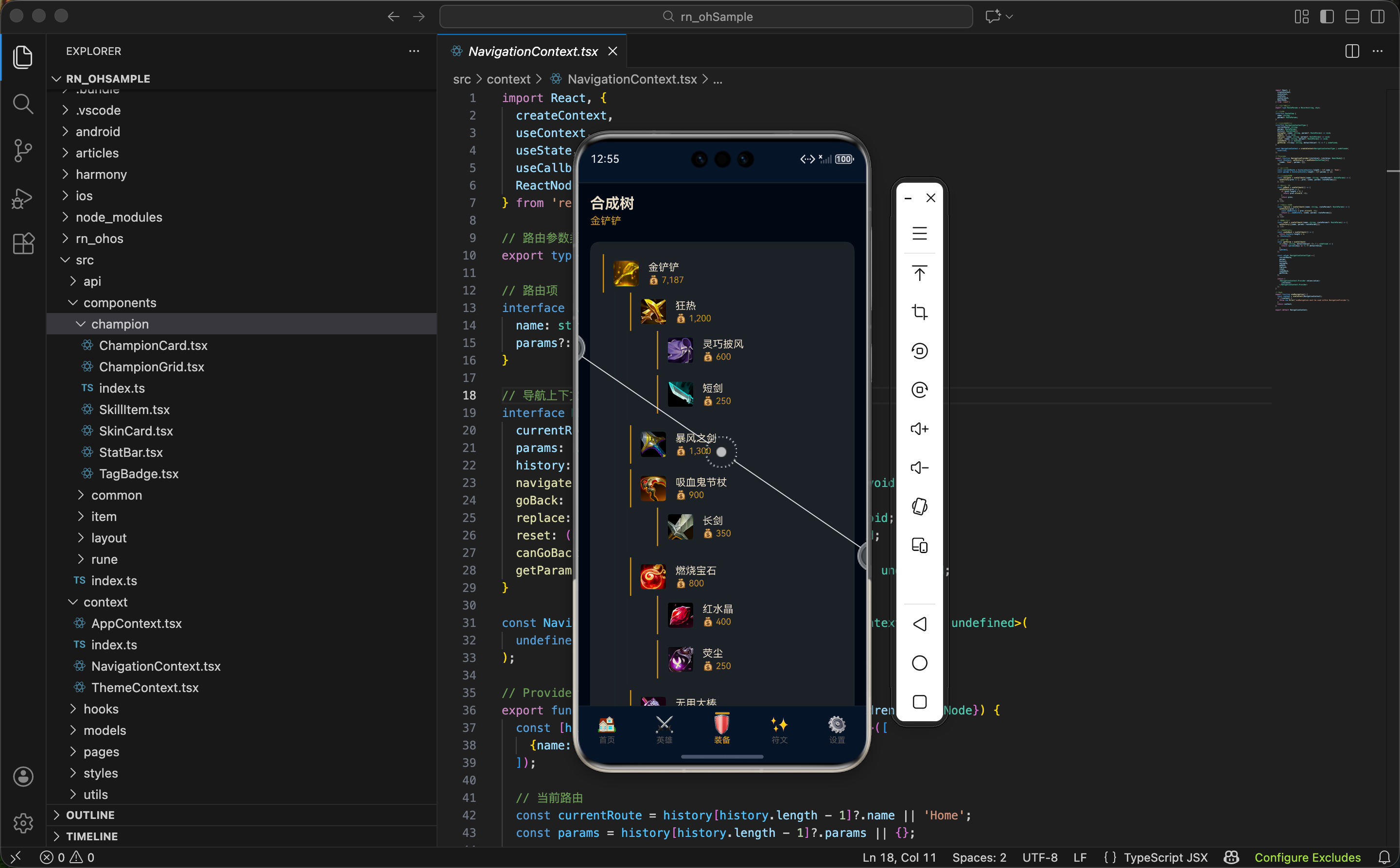The width and height of the screenshot is (1400, 868).
Task: Open remote window status bar icon
Action: [x=16, y=857]
